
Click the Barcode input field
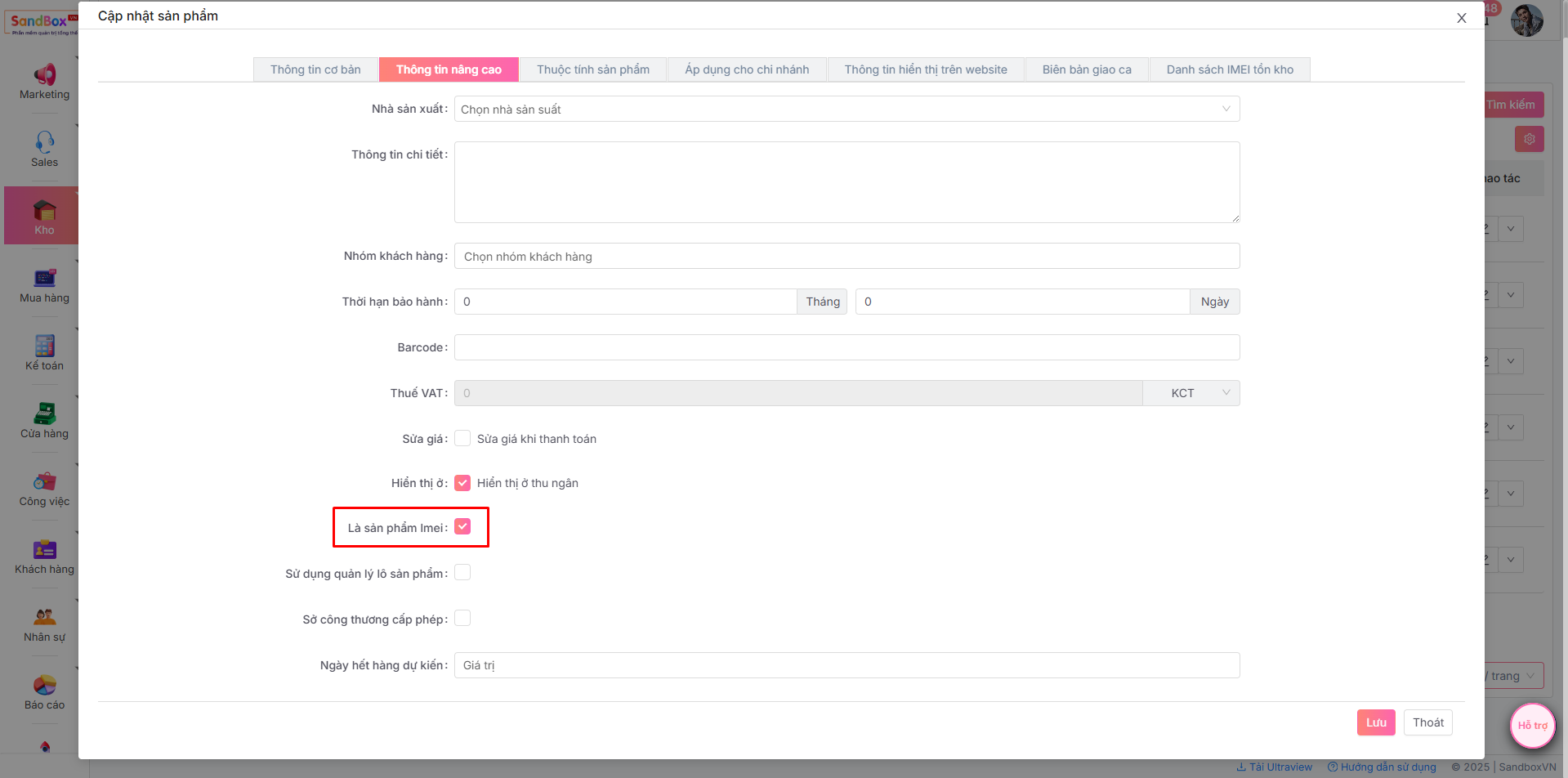pyautogui.click(x=847, y=347)
